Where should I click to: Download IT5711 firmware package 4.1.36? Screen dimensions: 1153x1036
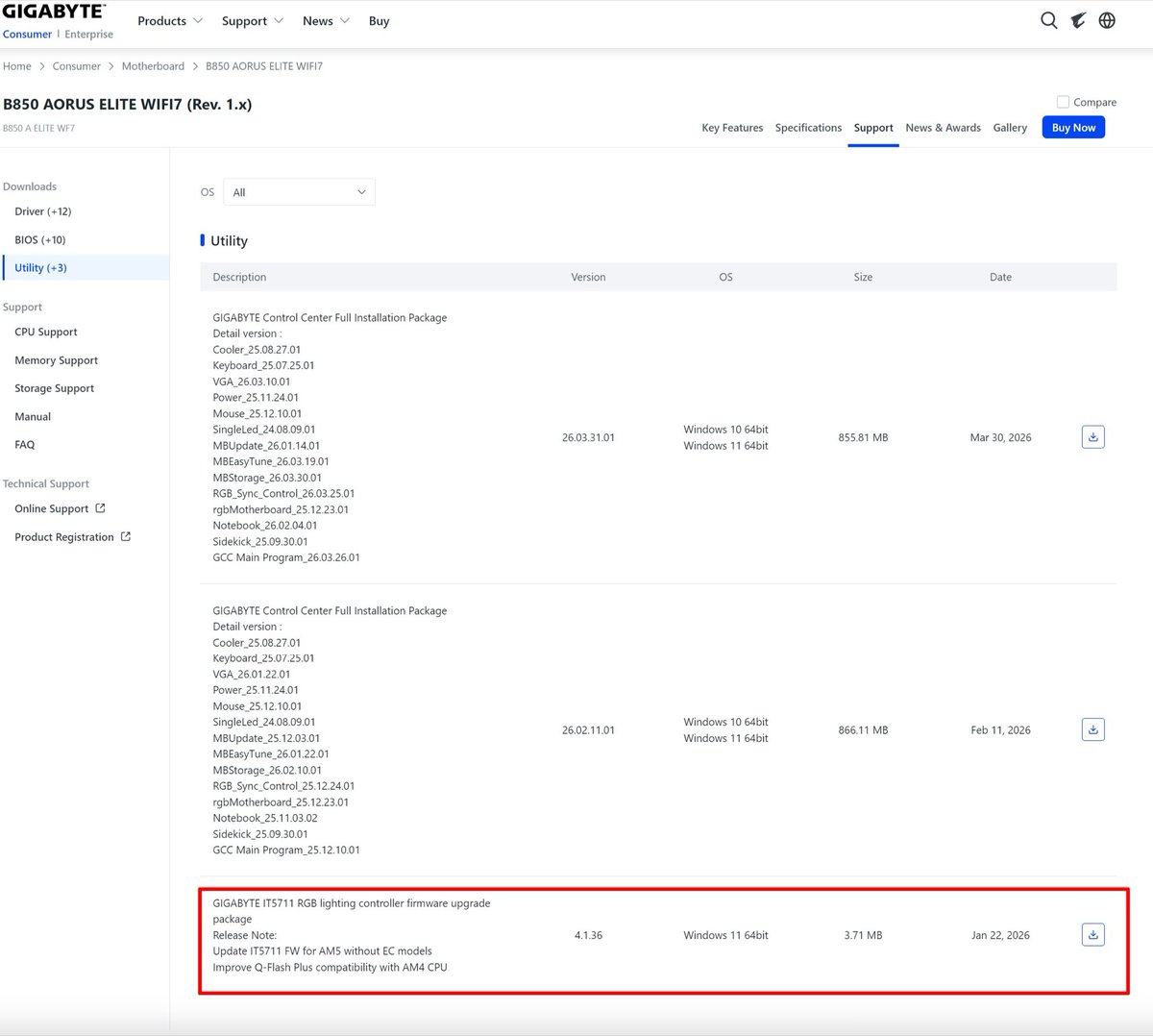[1092, 934]
